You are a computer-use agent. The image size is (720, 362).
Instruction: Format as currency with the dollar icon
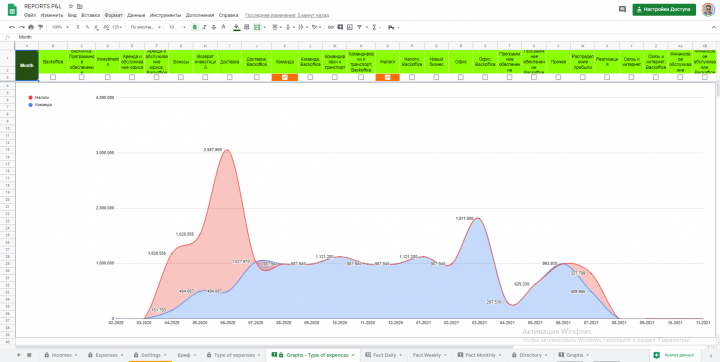tap(78, 28)
